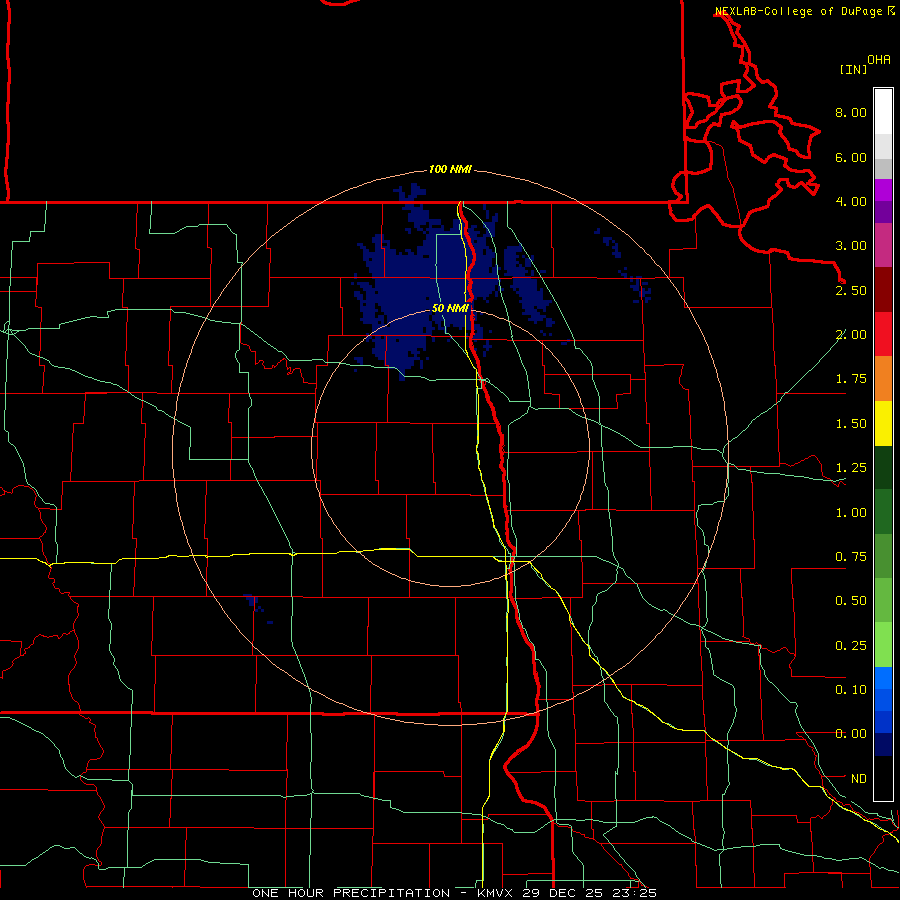Click the 0.75 legend value
The height and width of the screenshot is (900, 900).
tap(851, 557)
